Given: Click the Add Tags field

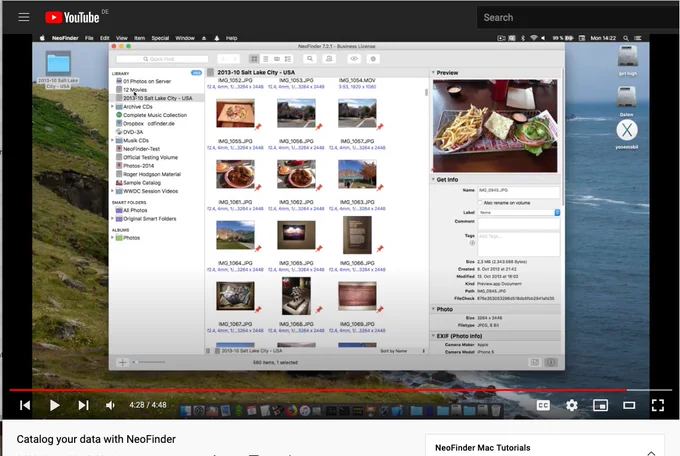Looking at the screenshot, I should [x=519, y=244].
